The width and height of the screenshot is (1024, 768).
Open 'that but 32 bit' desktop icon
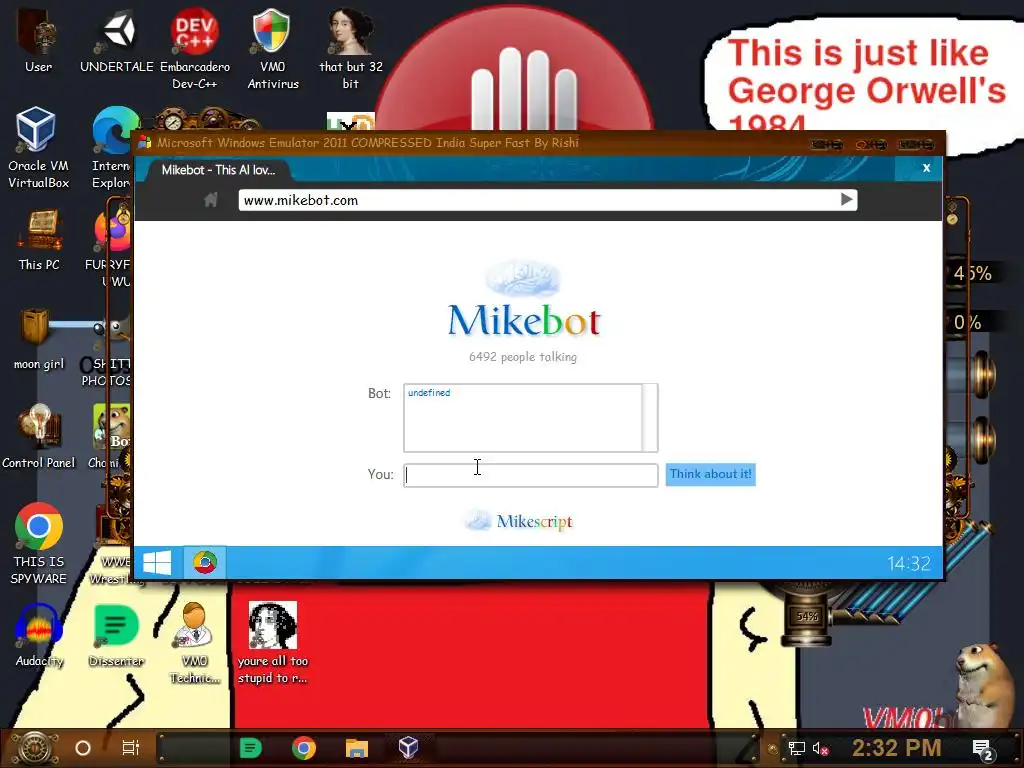(351, 48)
